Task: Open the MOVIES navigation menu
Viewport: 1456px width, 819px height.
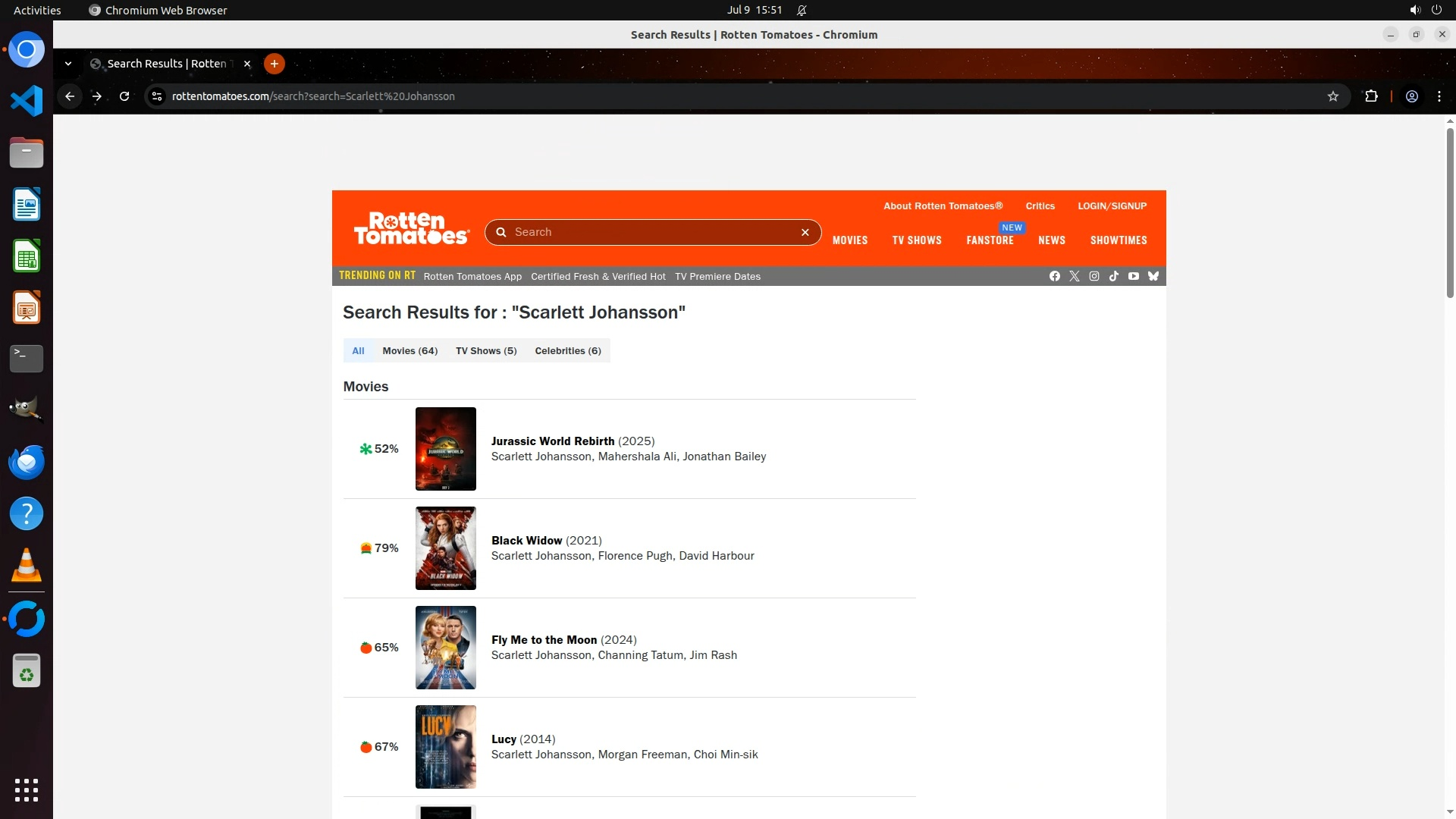Action: tap(849, 240)
